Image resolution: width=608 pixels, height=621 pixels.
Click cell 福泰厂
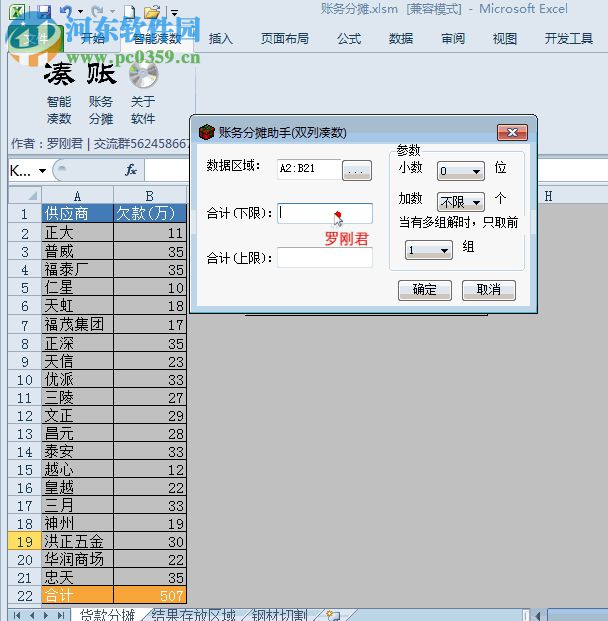(77, 269)
